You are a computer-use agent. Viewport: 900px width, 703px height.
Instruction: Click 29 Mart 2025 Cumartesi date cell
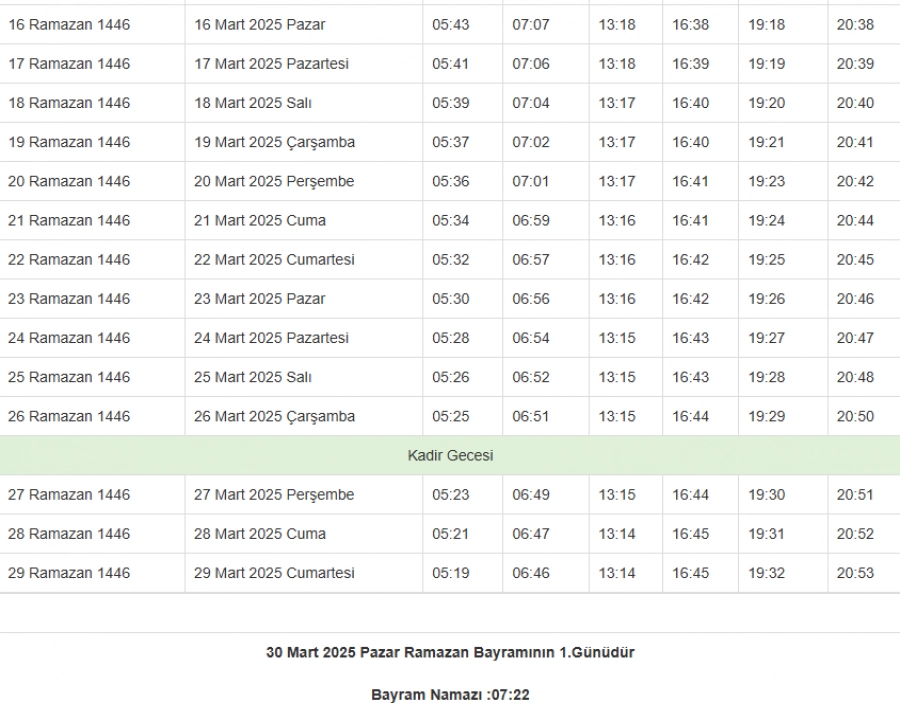[x=274, y=573]
